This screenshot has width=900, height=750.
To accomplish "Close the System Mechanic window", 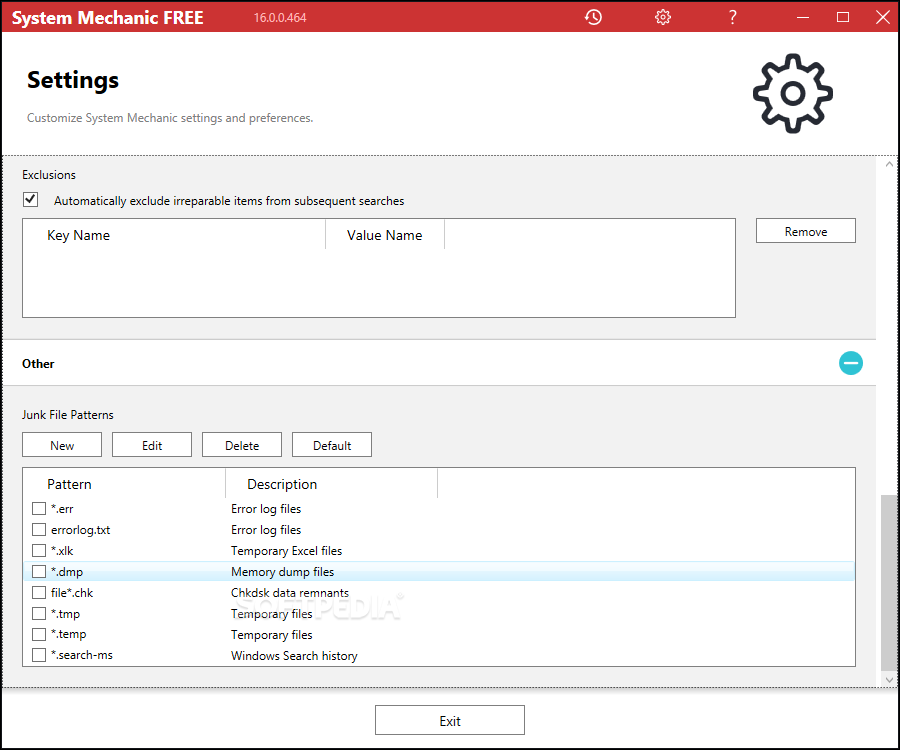I will point(883,17).
